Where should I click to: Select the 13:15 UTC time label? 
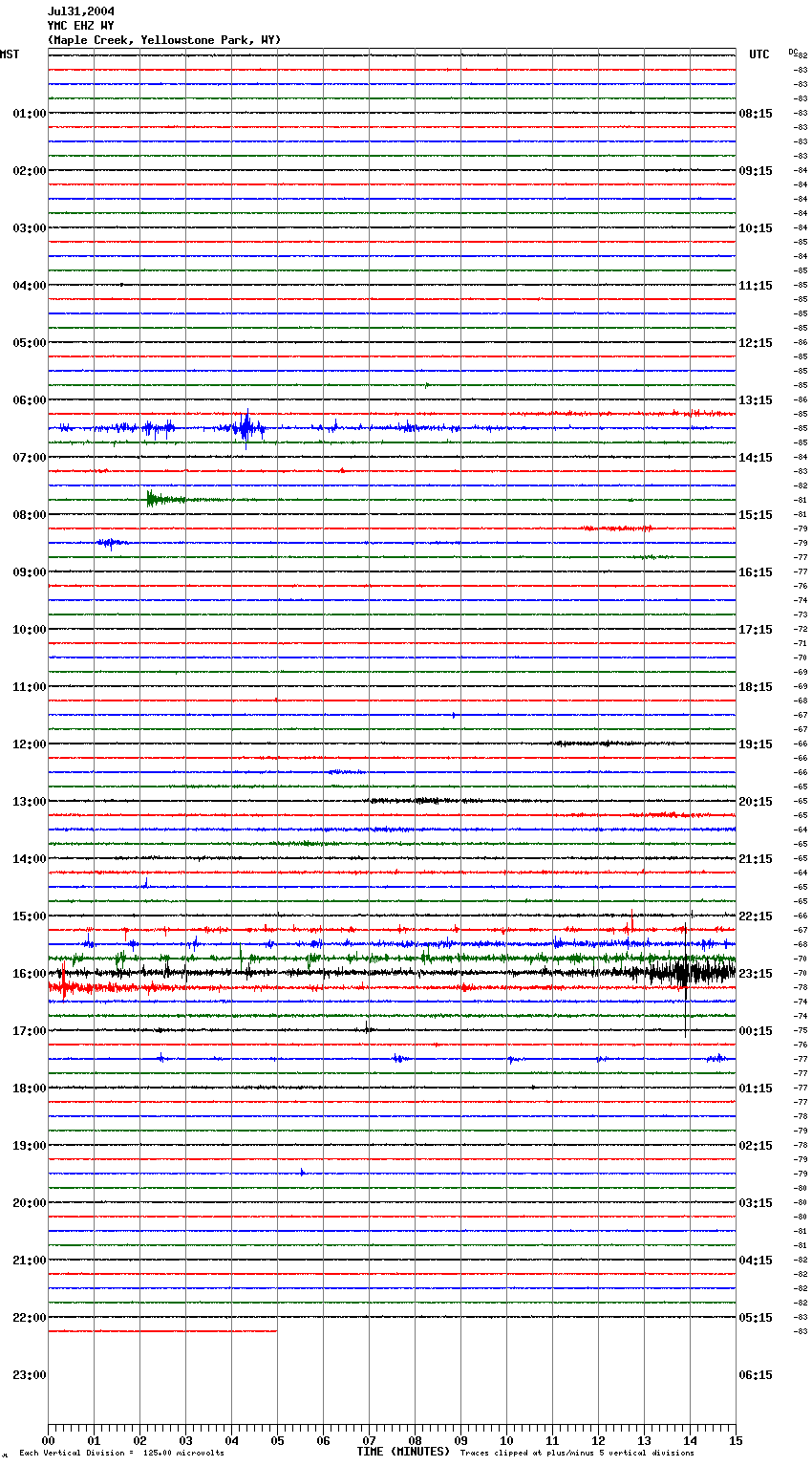pyautogui.click(x=756, y=400)
